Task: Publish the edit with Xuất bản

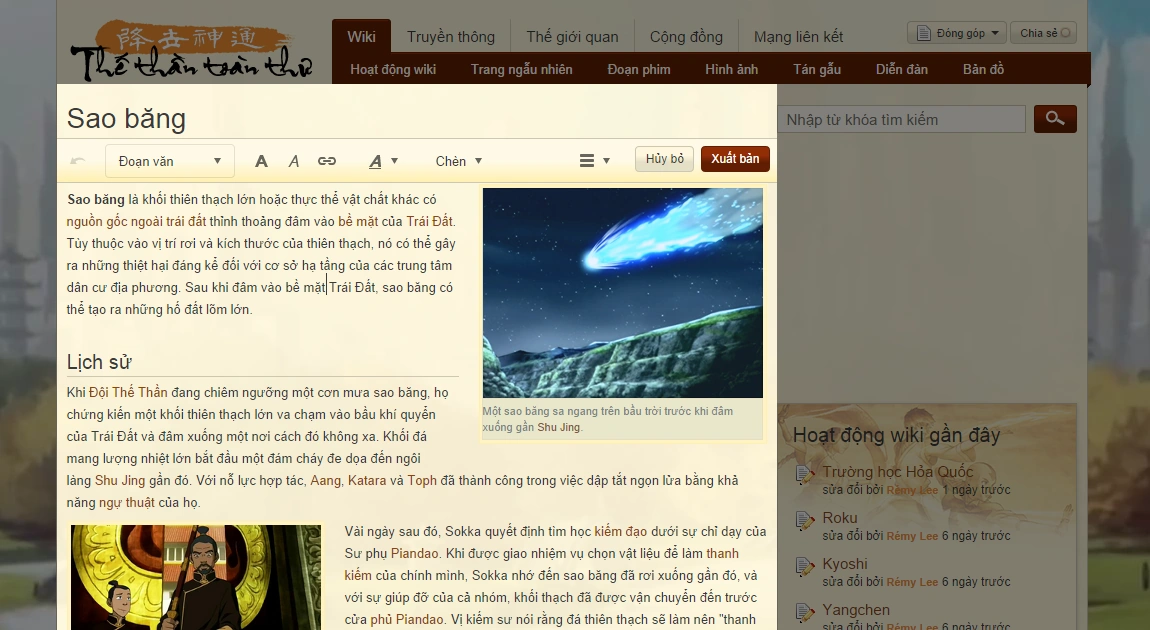Action: (735, 159)
